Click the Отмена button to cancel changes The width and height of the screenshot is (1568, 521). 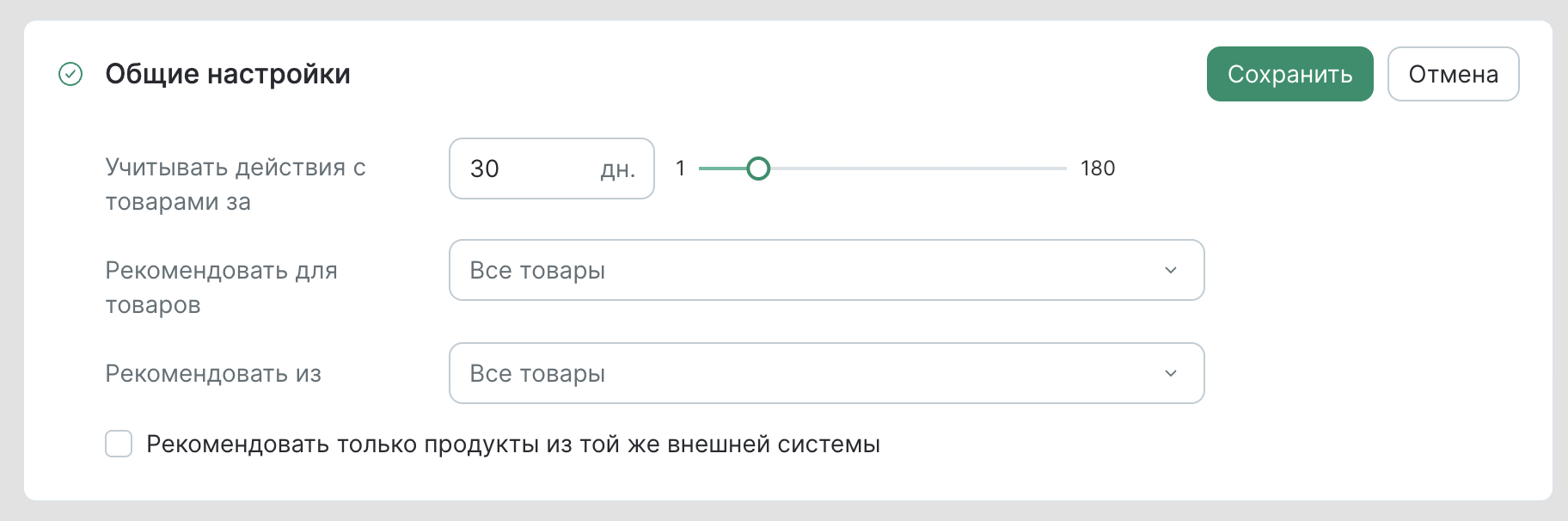1453,74
